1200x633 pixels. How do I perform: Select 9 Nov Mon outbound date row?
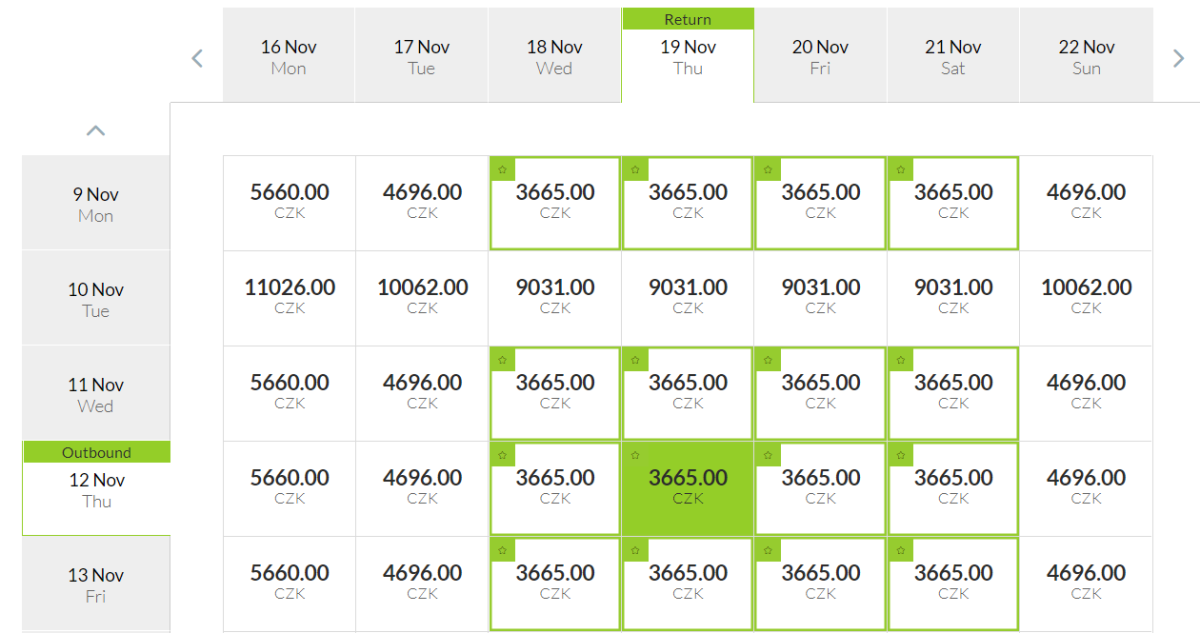coord(96,204)
